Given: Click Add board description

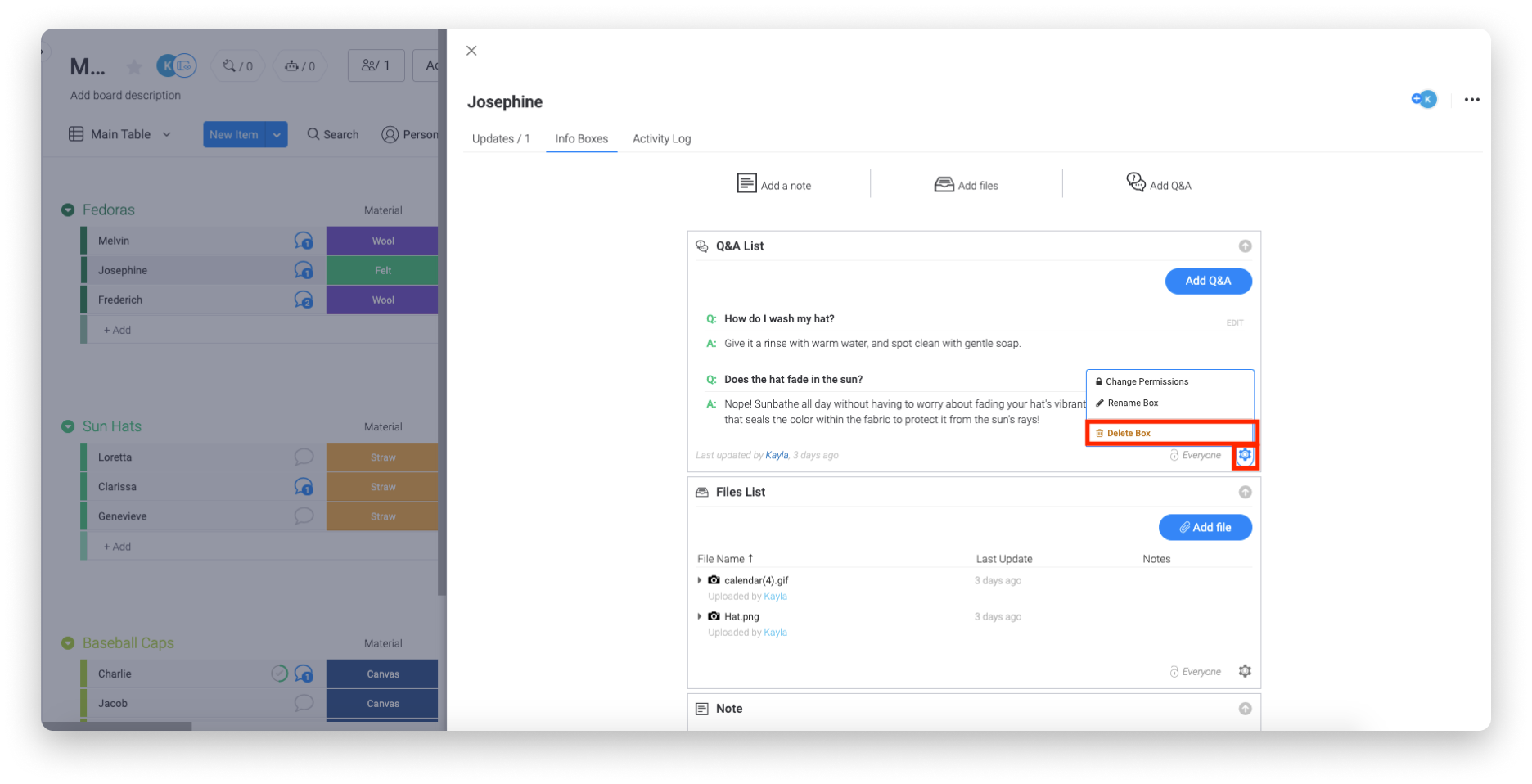Looking at the screenshot, I should coord(125,96).
